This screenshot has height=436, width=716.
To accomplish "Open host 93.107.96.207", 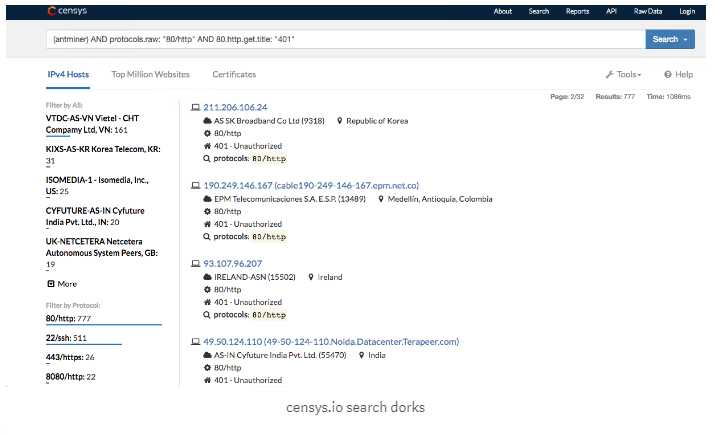I will click(x=232, y=263).
